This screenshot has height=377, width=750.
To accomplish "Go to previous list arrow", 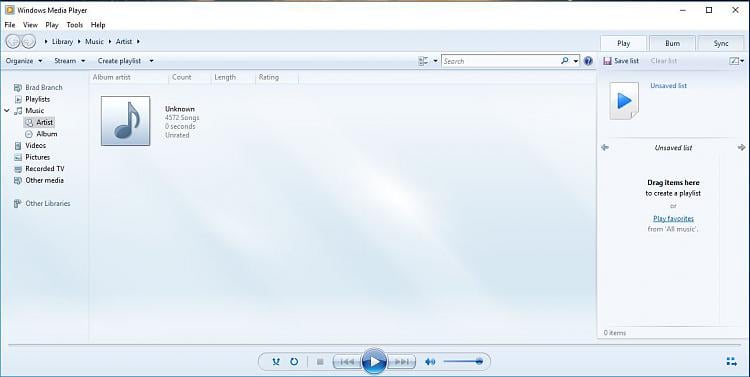I will (605, 147).
